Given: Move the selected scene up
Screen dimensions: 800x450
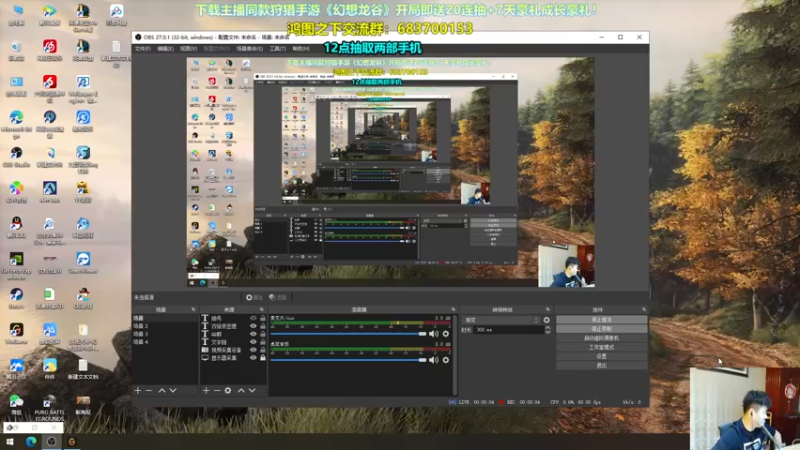Looking at the screenshot, I should click(162, 390).
